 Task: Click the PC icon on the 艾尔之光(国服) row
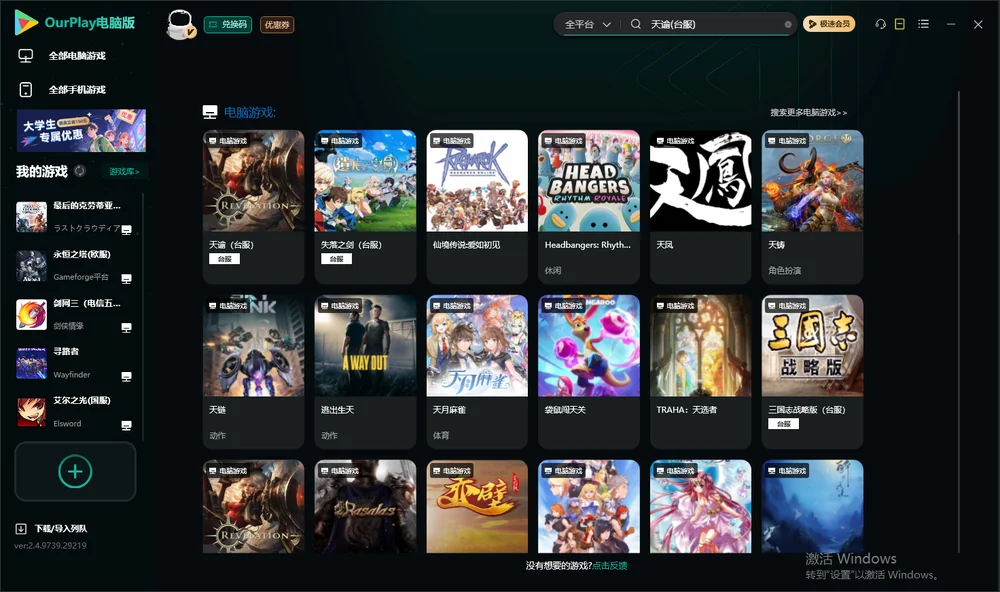click(x=126, y=426)
